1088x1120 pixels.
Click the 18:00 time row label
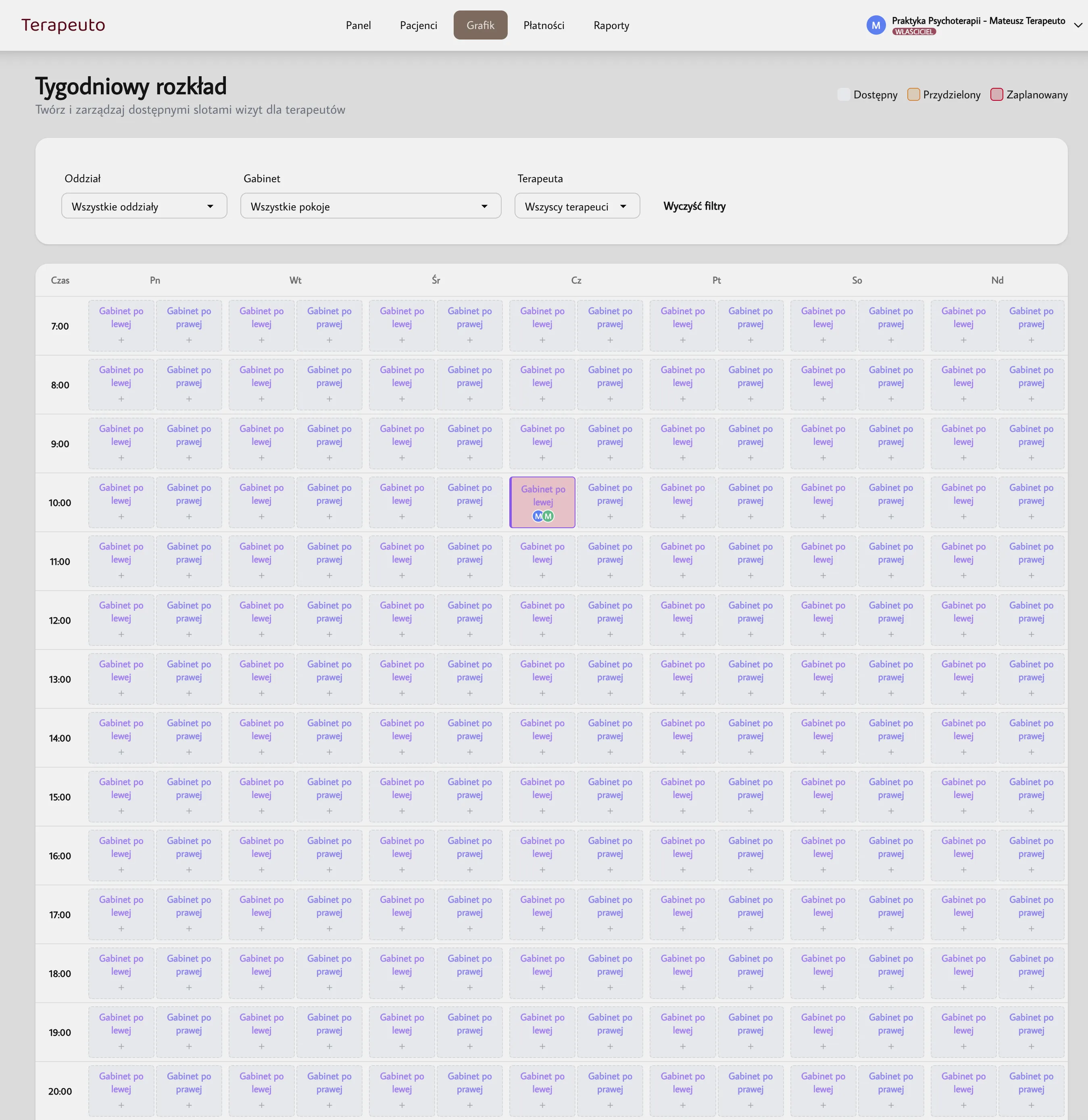coord(60,974)
